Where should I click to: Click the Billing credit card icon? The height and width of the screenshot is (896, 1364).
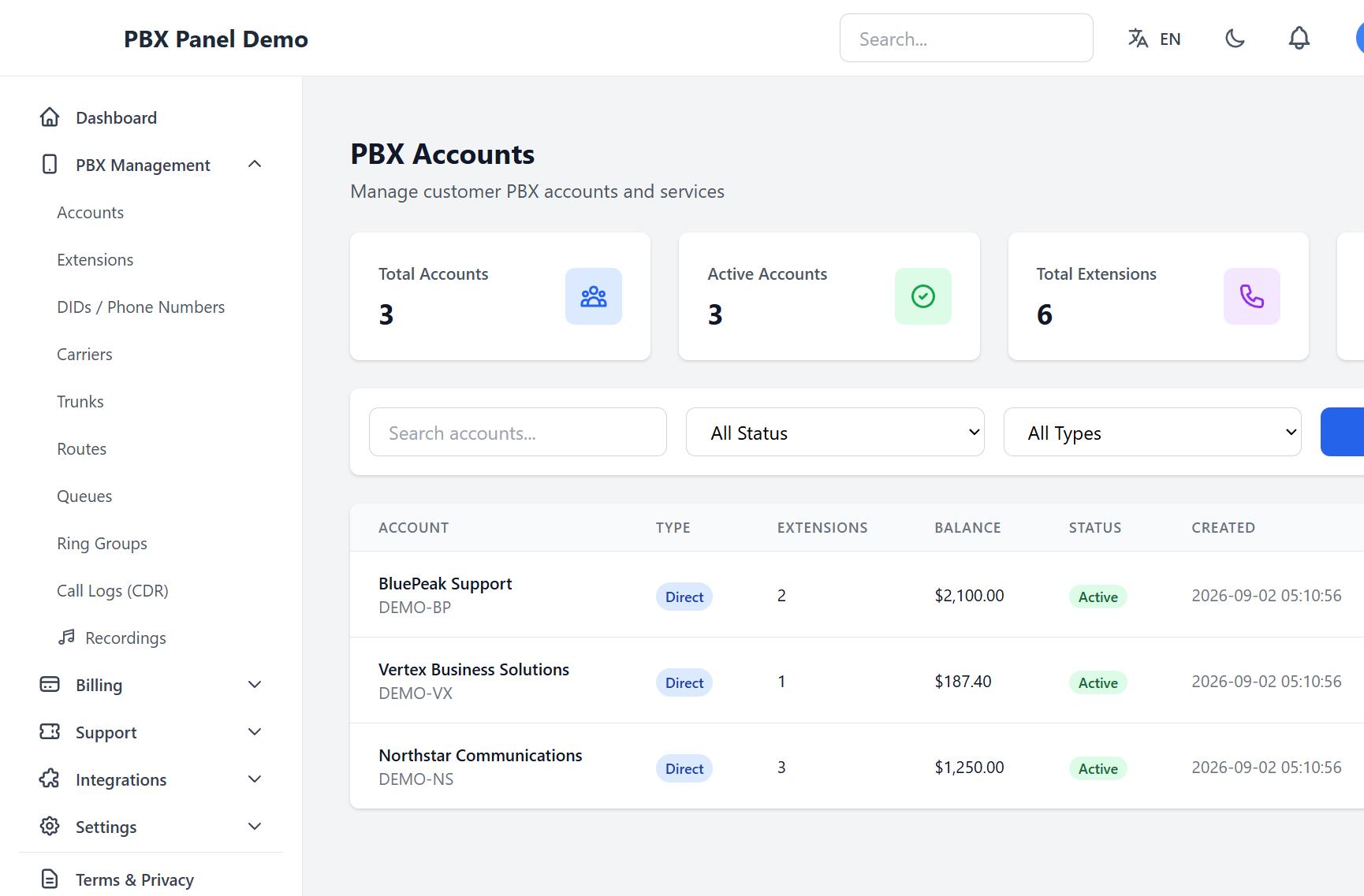click(50, 684)
